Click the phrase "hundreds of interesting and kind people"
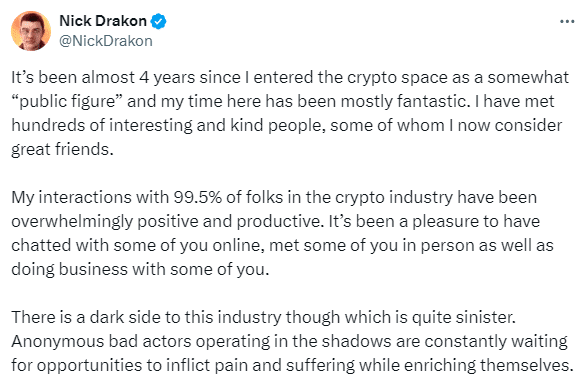The image size is (586, 381). coord(166,126)
